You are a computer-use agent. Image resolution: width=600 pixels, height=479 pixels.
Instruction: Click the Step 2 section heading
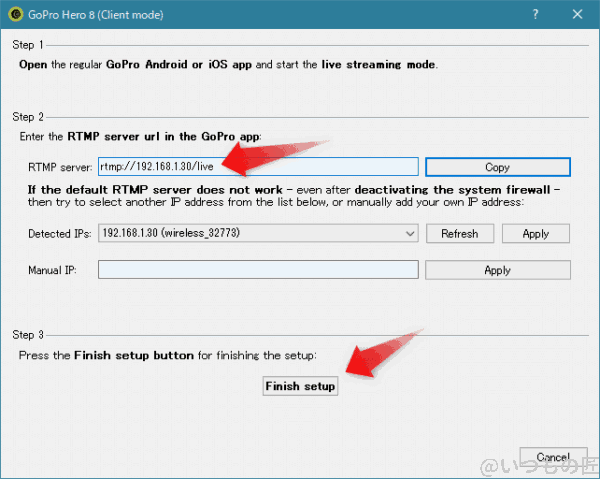click(29, 117)
